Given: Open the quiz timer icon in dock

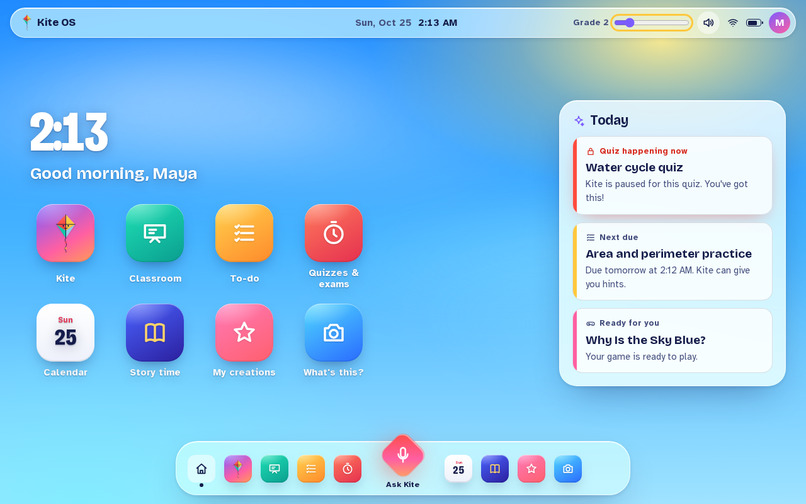Looking at the screenshot, I should point(347,469).
